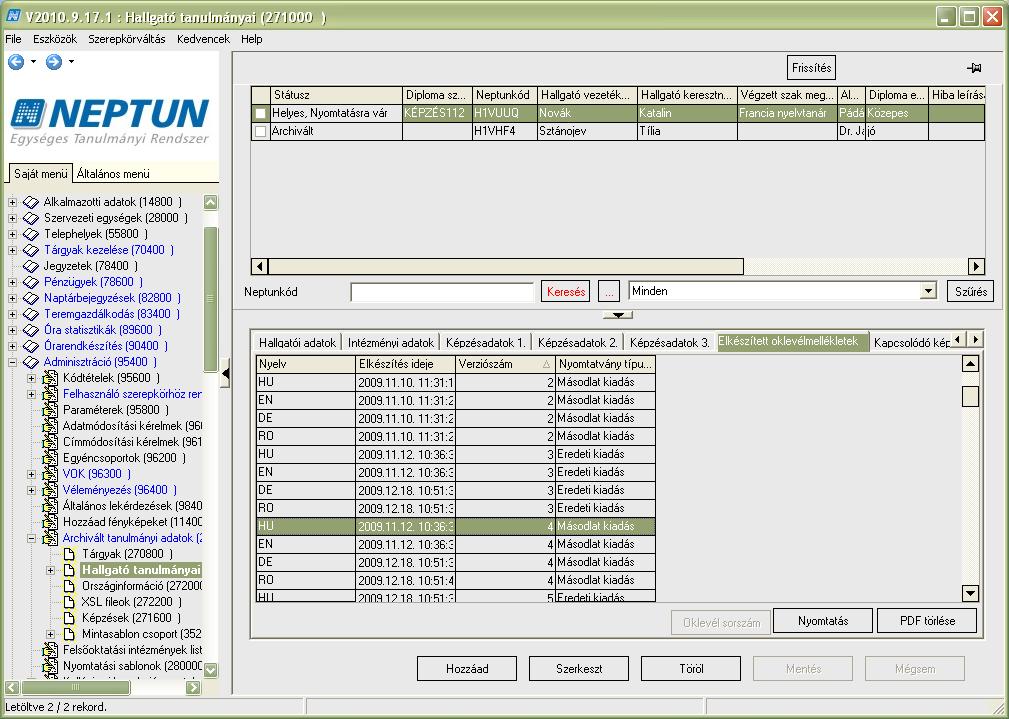The height and width of the screenshot is (719, 1009).
Task: Click the Órarendkészítés book icon
Action: click(x=30, y=346)
